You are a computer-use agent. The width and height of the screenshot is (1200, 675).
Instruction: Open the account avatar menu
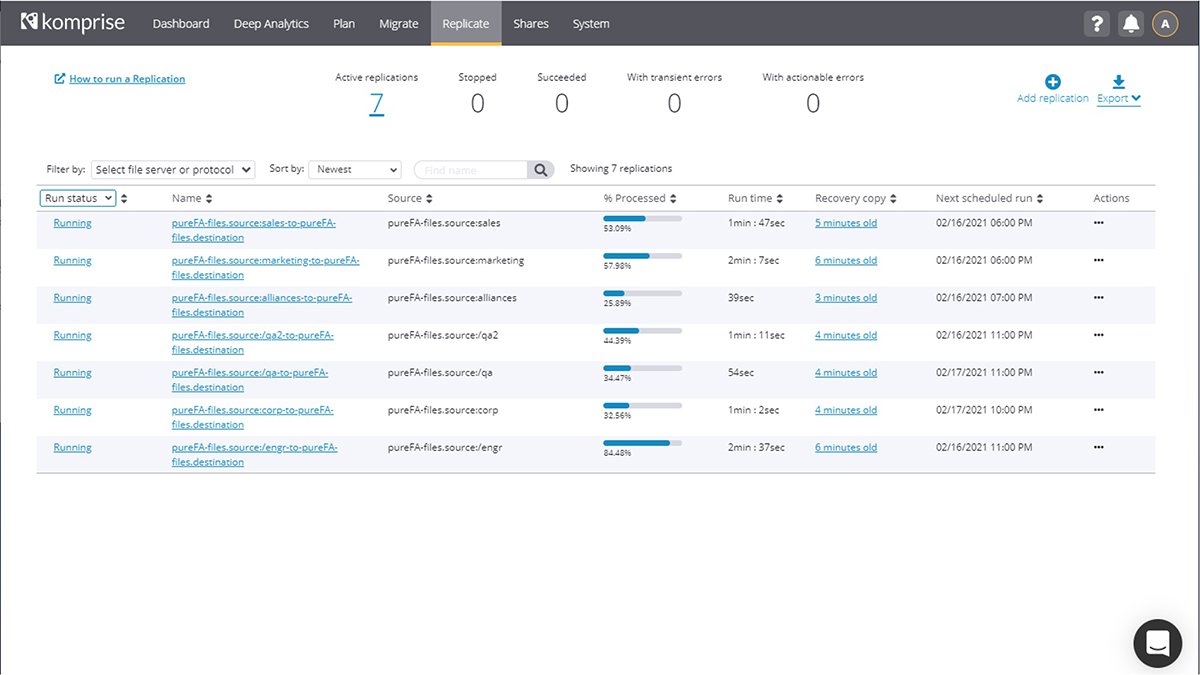1164,23
